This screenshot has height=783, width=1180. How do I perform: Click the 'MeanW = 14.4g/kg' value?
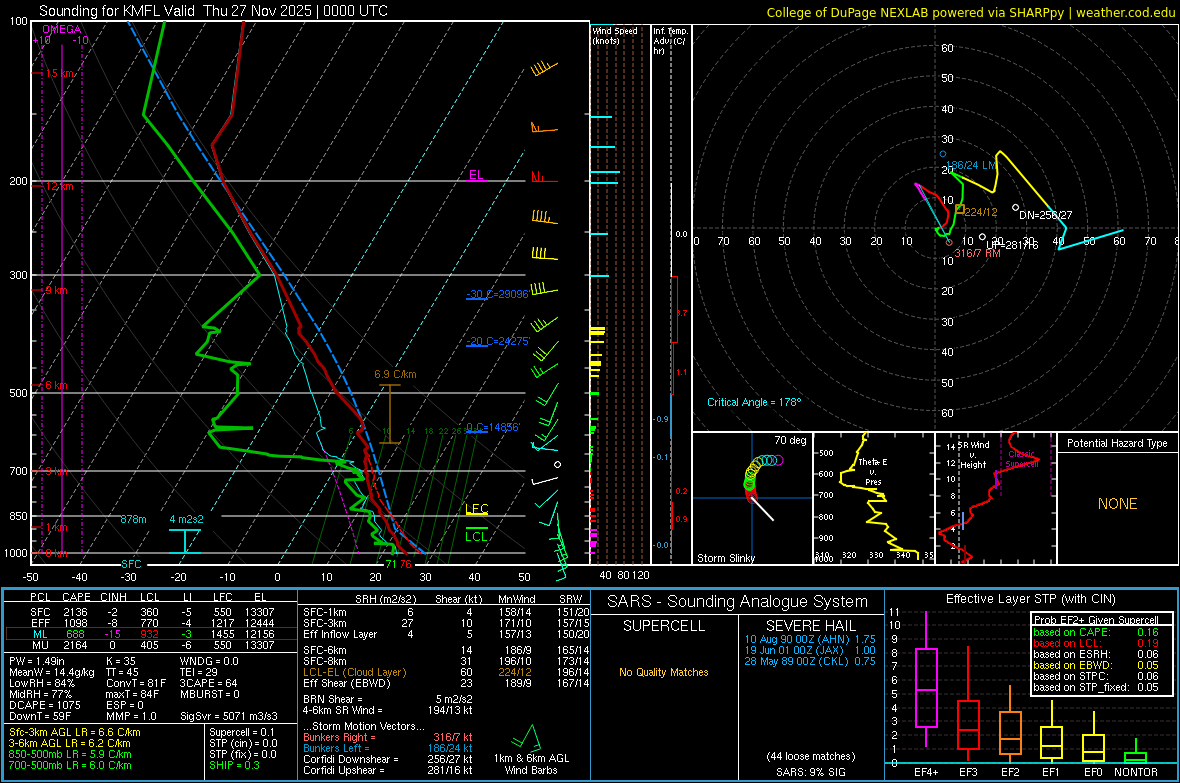click(51, 672)
